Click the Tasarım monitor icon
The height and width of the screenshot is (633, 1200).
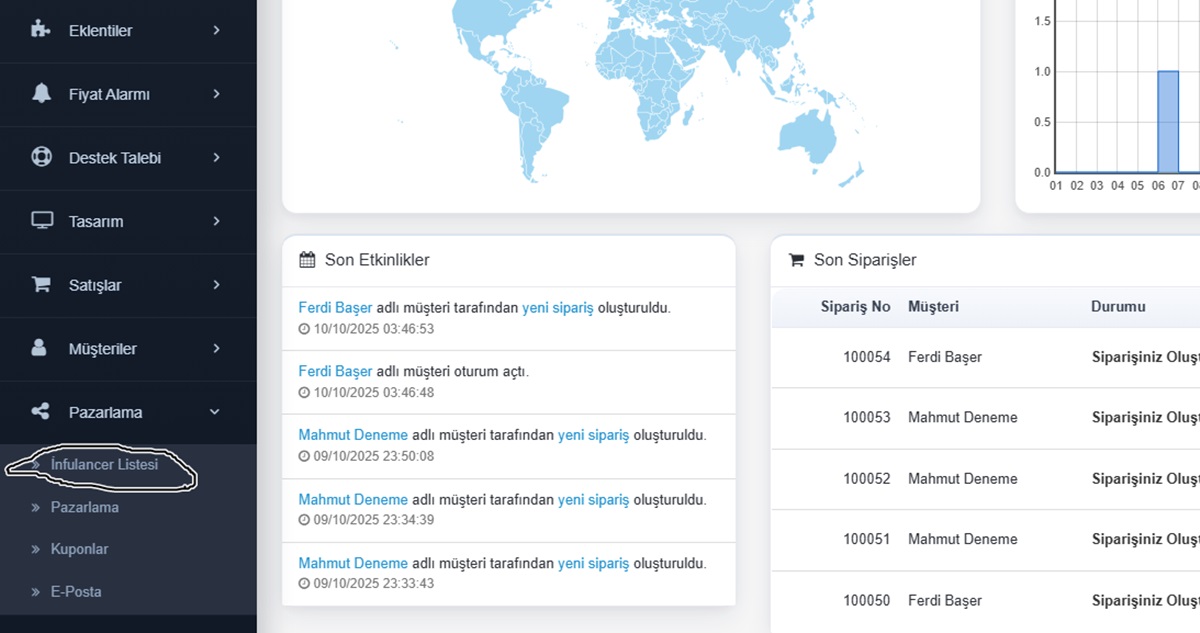pos(41,221)
